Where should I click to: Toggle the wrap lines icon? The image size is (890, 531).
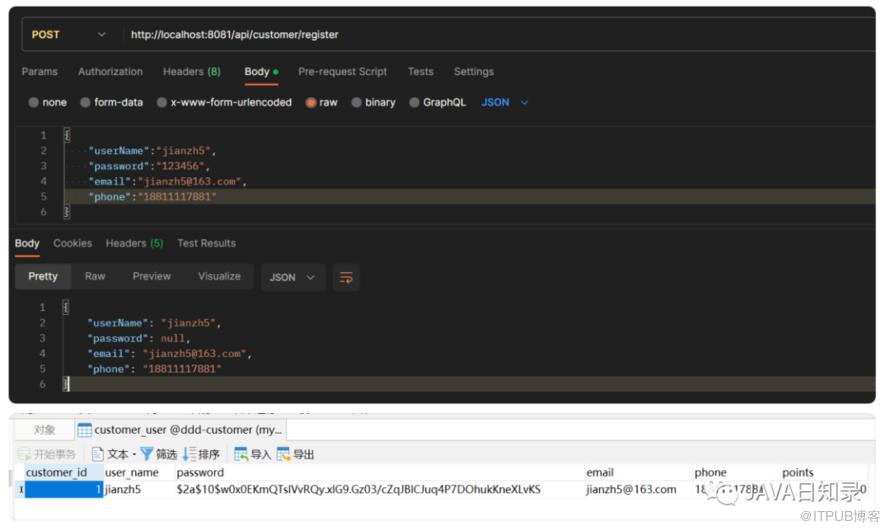(346, 277)
